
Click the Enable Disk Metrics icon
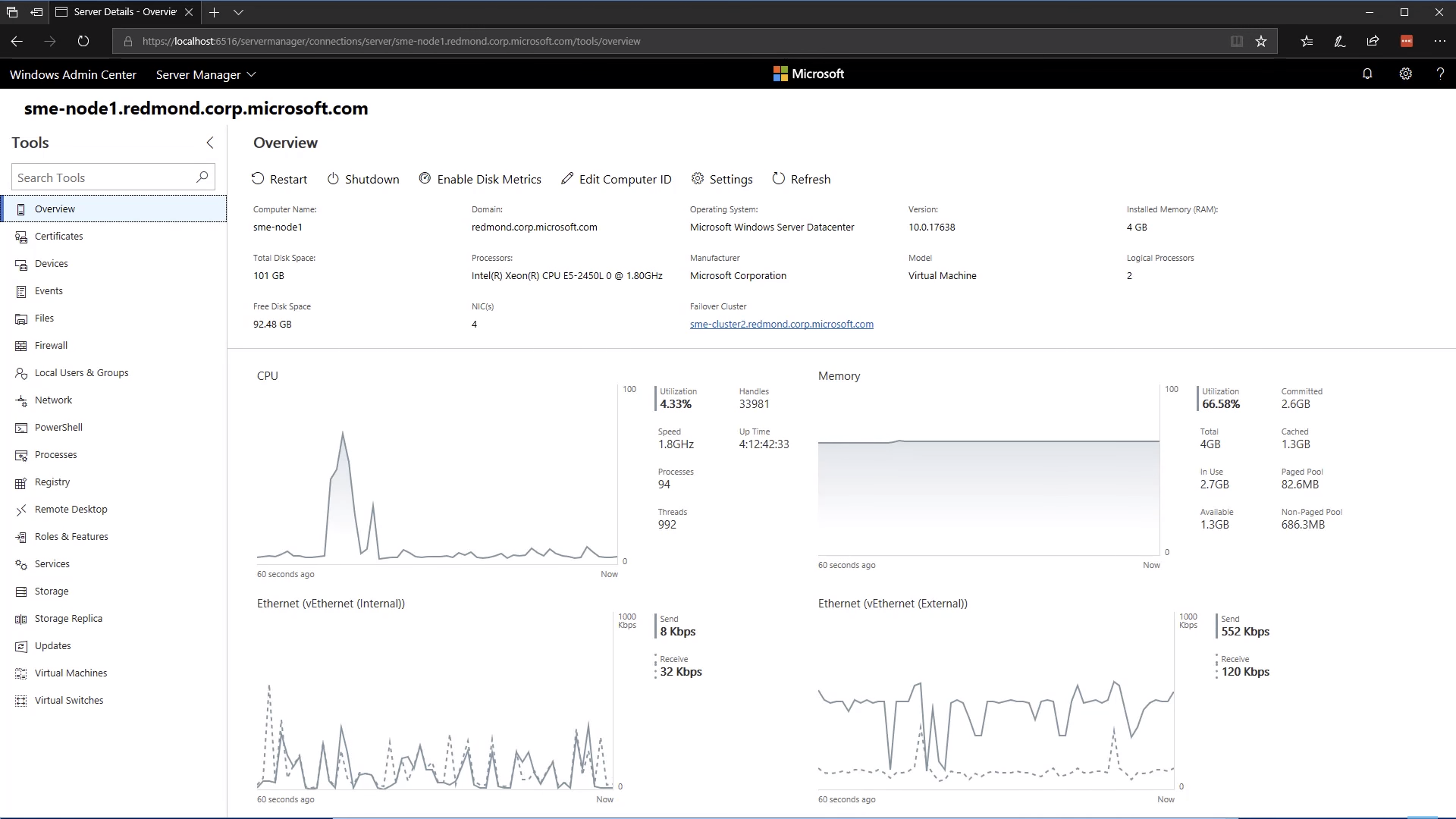tap(425, 178)
